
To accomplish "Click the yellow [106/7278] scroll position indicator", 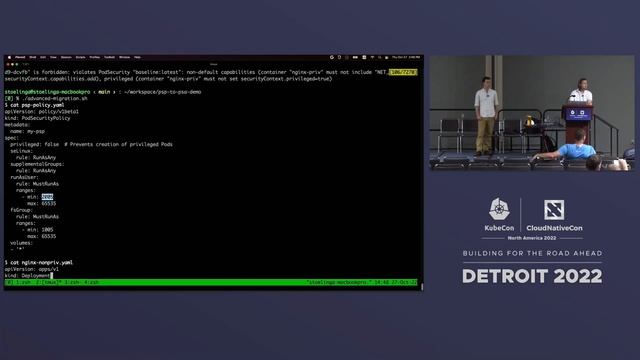I will coord(403,72).
